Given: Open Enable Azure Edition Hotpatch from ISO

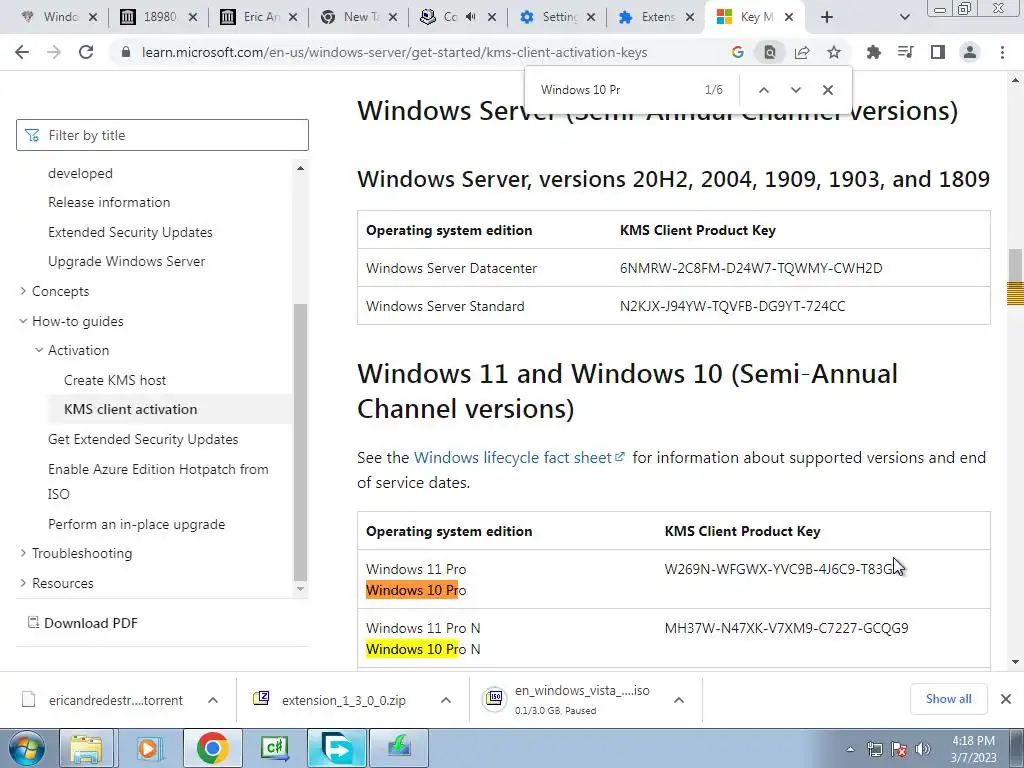Looking at the screenshot, I should [158, 481].
